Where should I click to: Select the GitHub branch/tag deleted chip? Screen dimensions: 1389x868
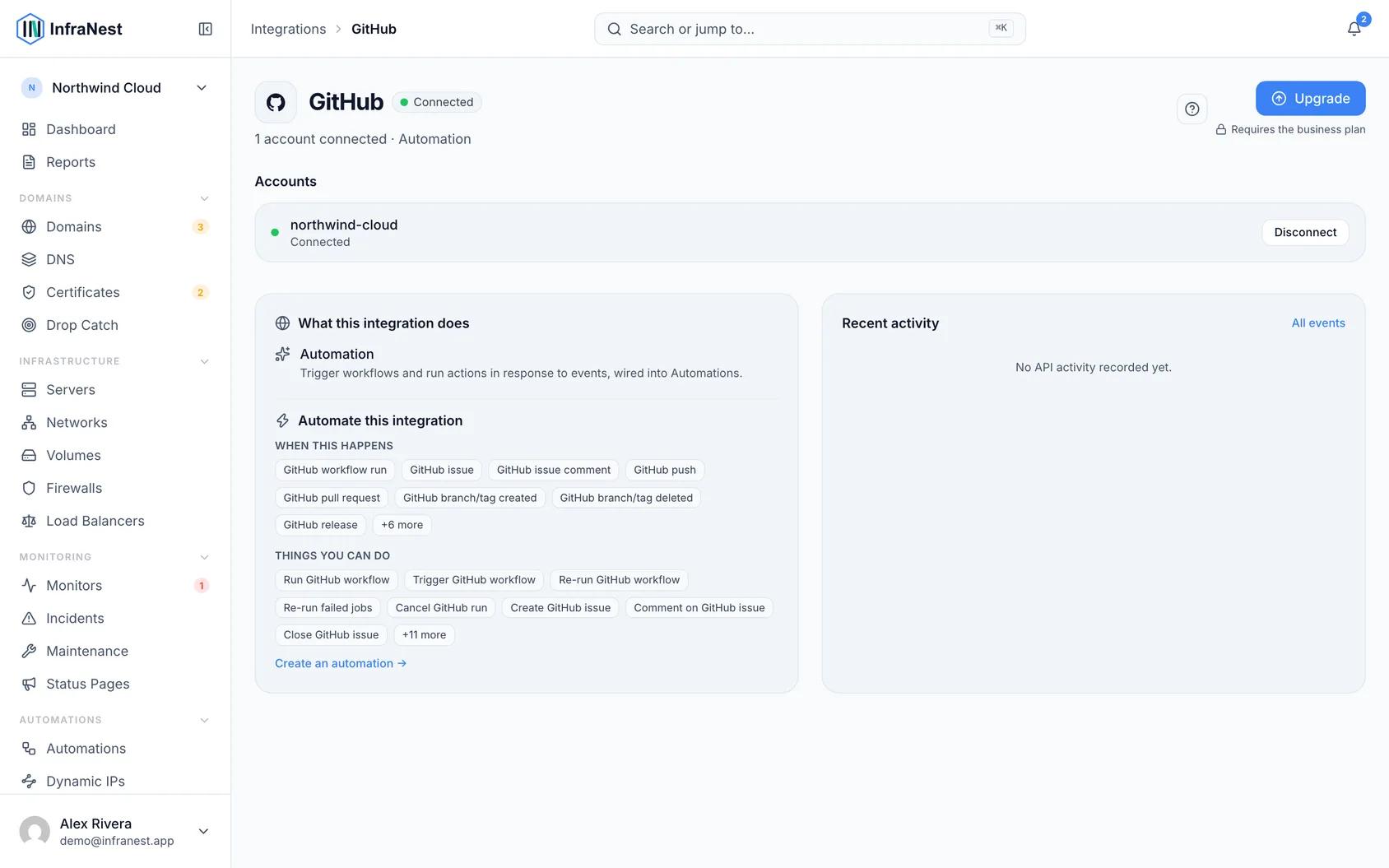coord(626,498)
